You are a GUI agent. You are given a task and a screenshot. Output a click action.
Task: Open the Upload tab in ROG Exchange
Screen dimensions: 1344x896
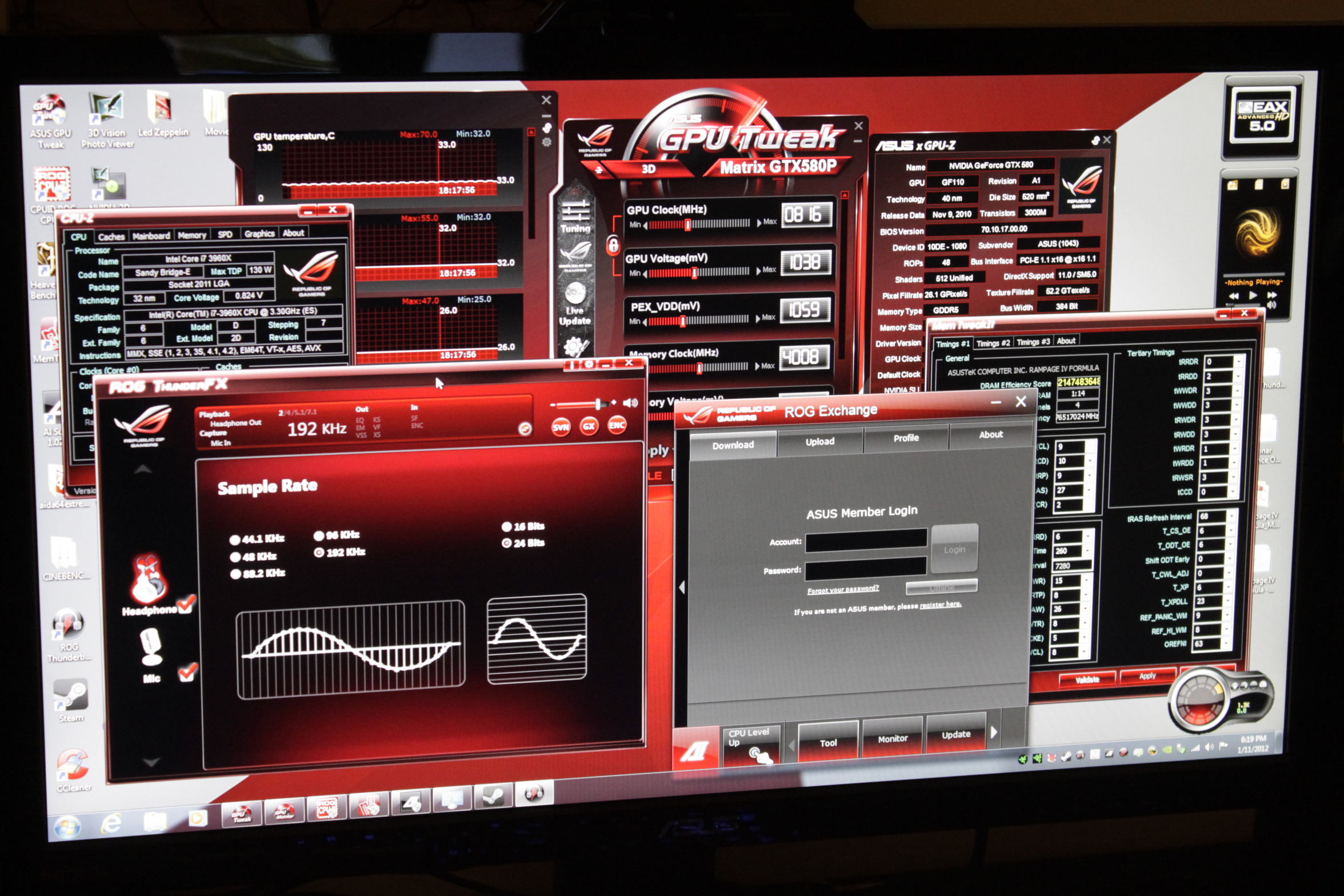[820, 442]
